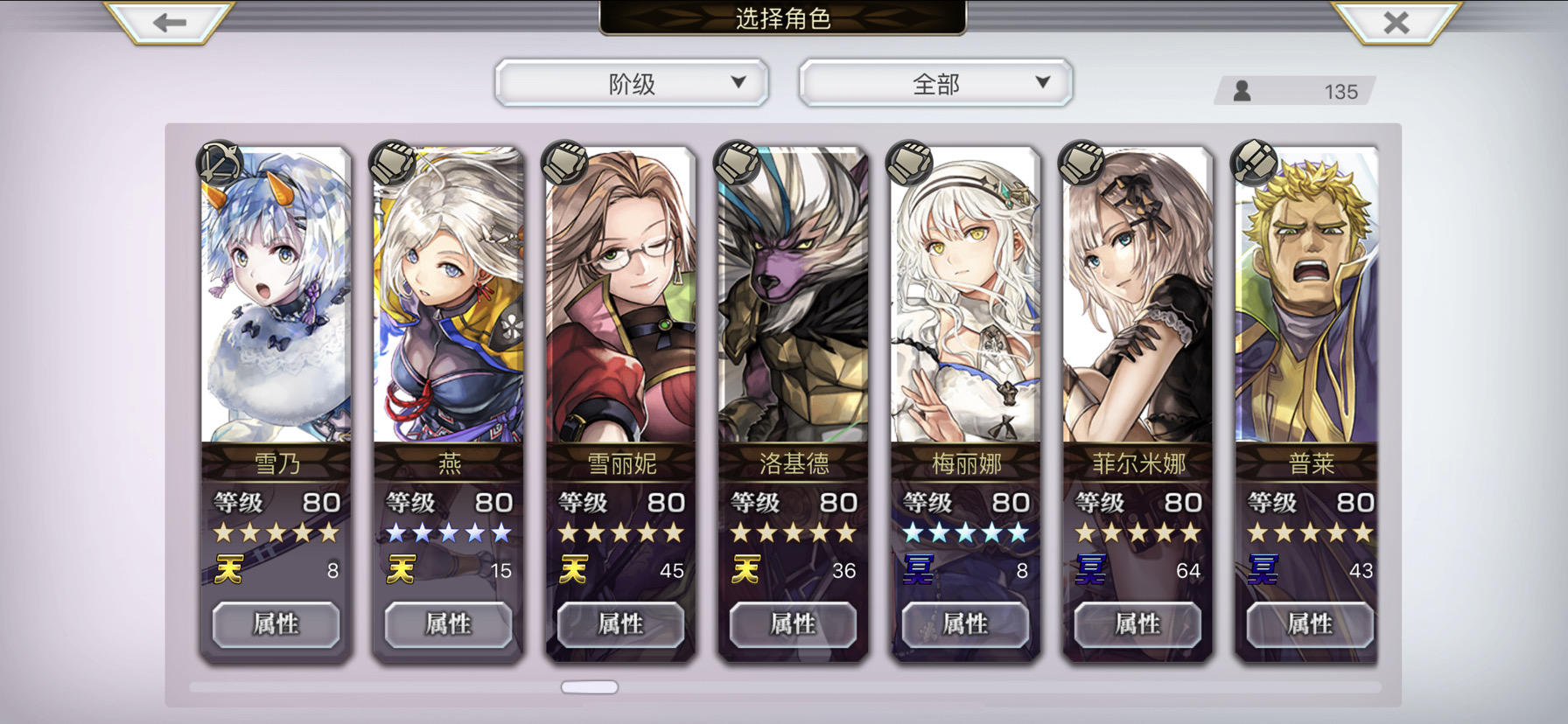Open the 阶级 sort dropdown
The width and height of the screenshot is (1568, 724).
pyautogui.click(x=632, y=83)
